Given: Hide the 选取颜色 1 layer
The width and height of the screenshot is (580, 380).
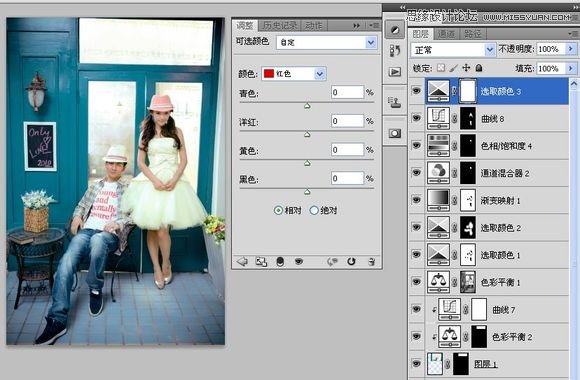Looking at the screenshot, I should [x=416, y=254].
